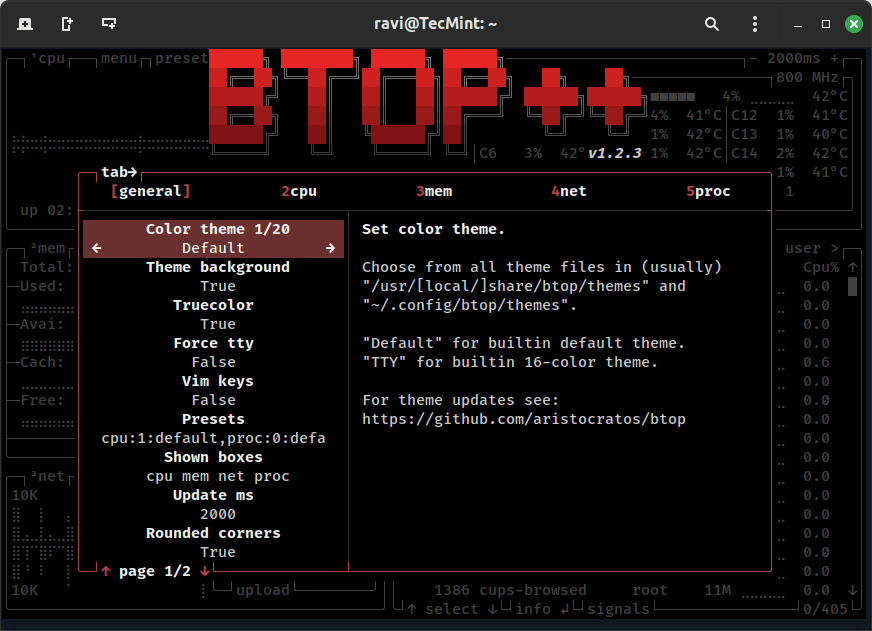
Task: Select the Shown boxes option heading
Action: pyautogui.click(x=214, y=458)
